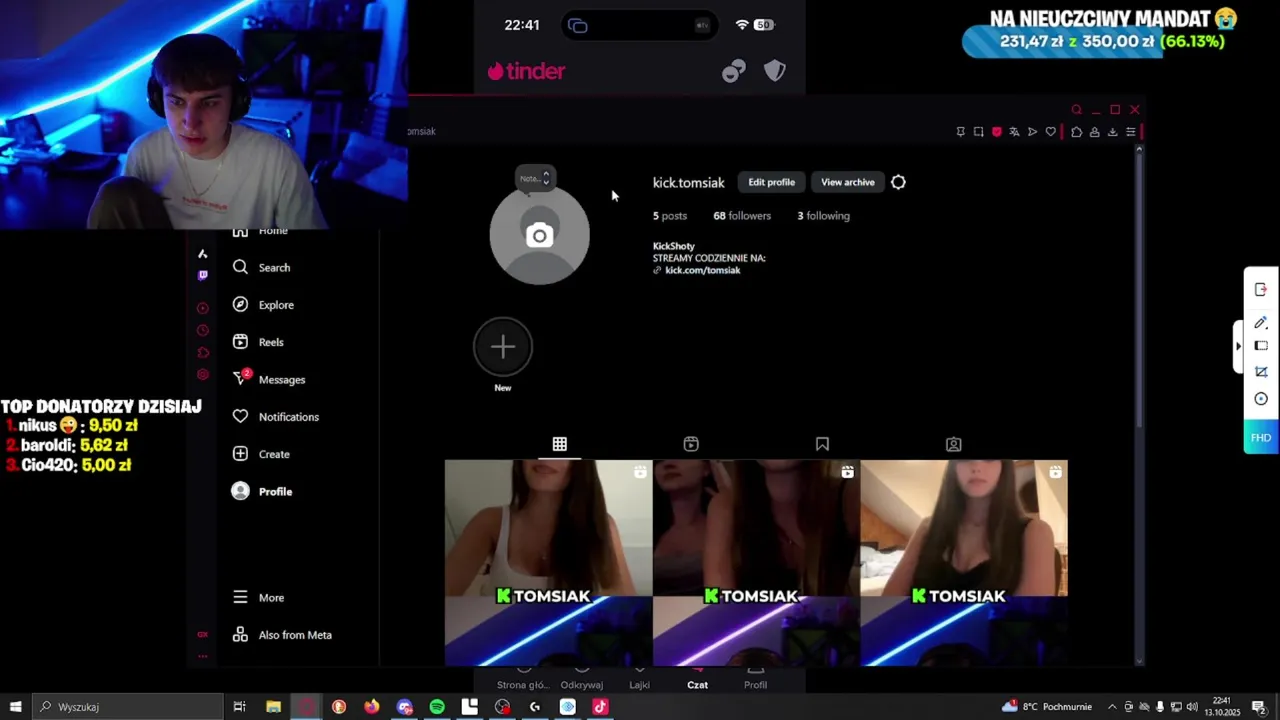
Task: Open the Notifications panel
Action: click(x=276, y=417)
